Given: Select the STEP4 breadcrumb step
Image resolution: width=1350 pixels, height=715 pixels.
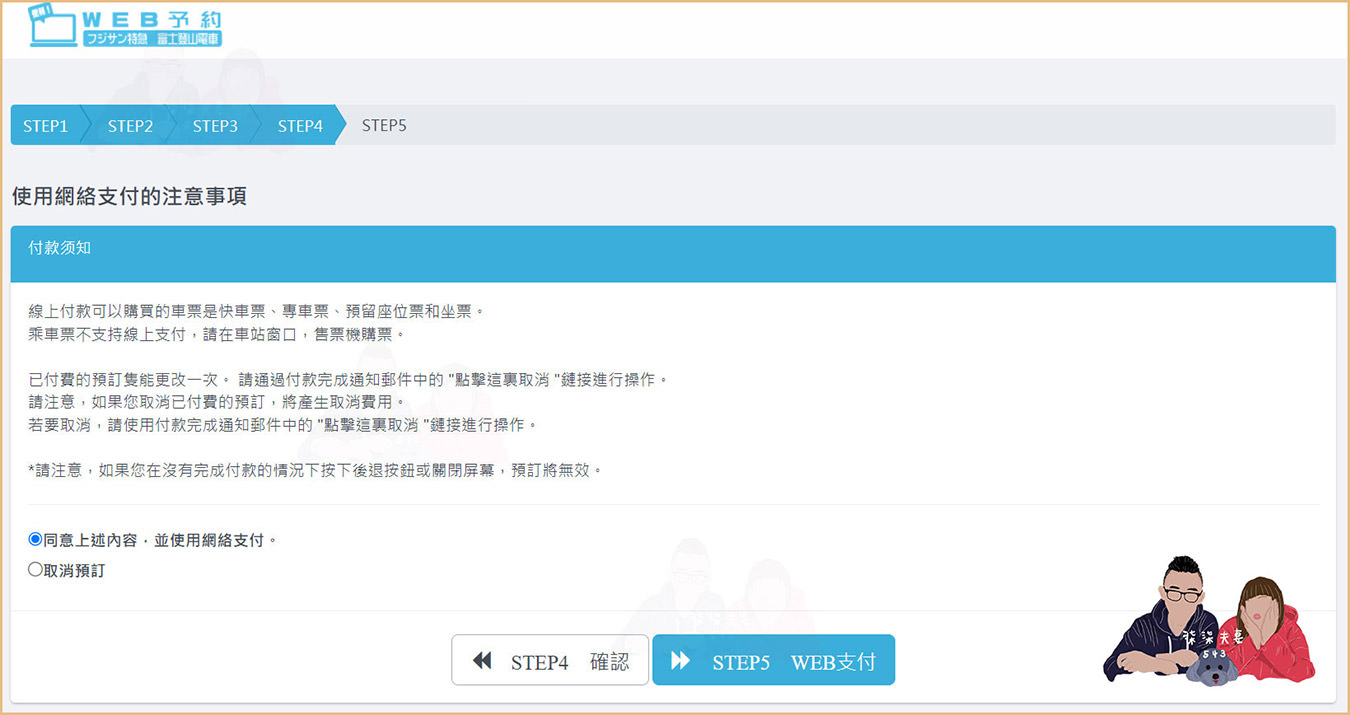Looking at the screenshot, I should click(300, 126).
